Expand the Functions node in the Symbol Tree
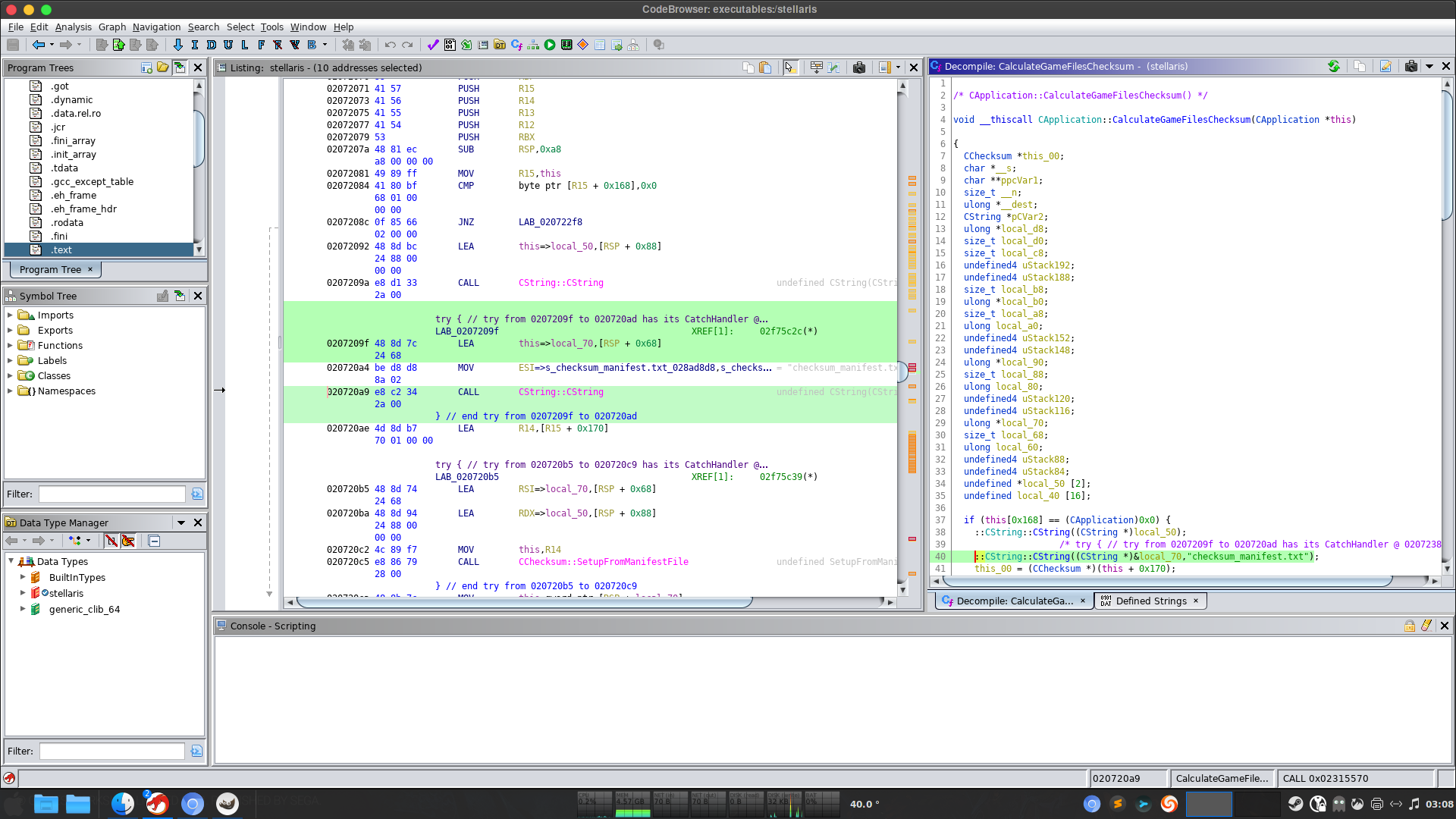The image size is (1456, 819). (x=10, y=345)
